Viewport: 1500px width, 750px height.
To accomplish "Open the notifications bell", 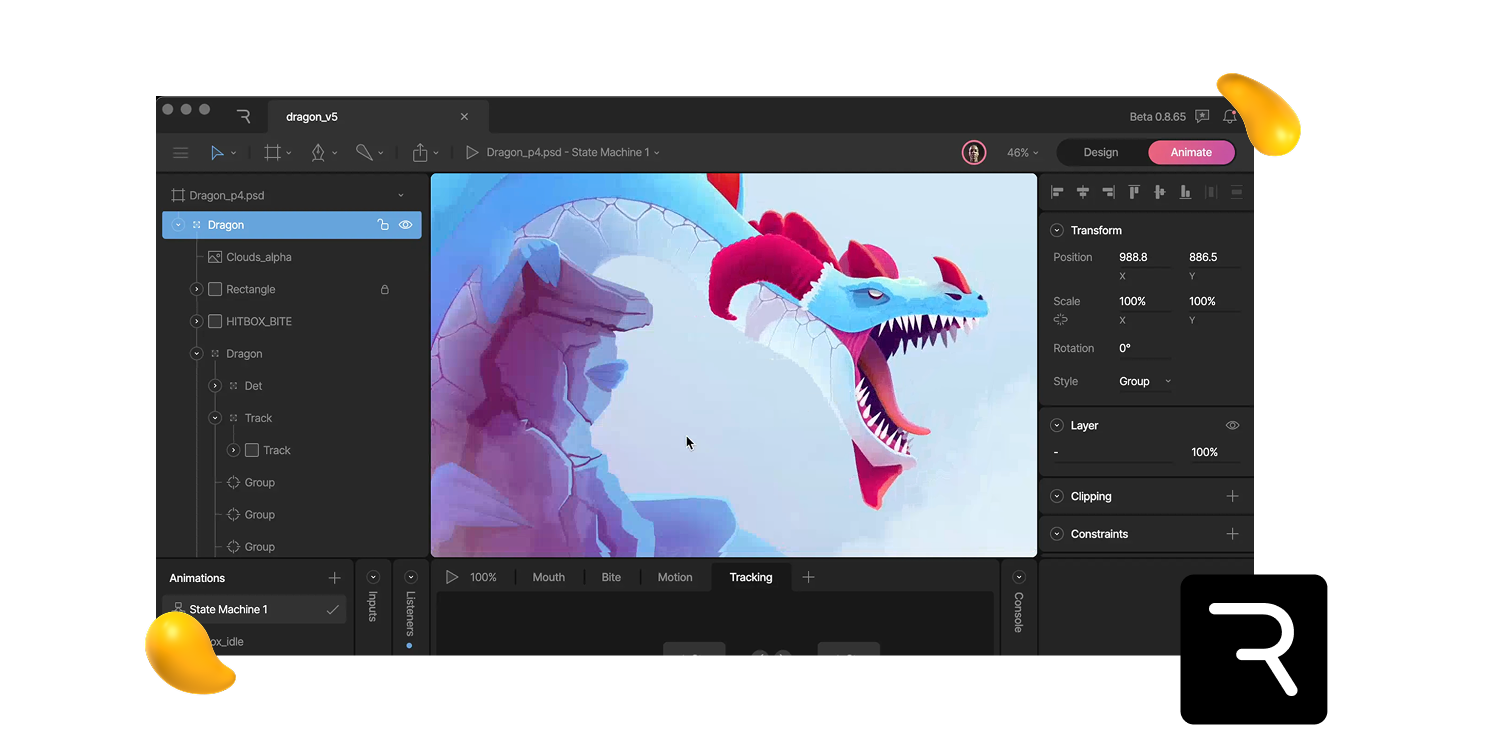I will coord(1229,116).
